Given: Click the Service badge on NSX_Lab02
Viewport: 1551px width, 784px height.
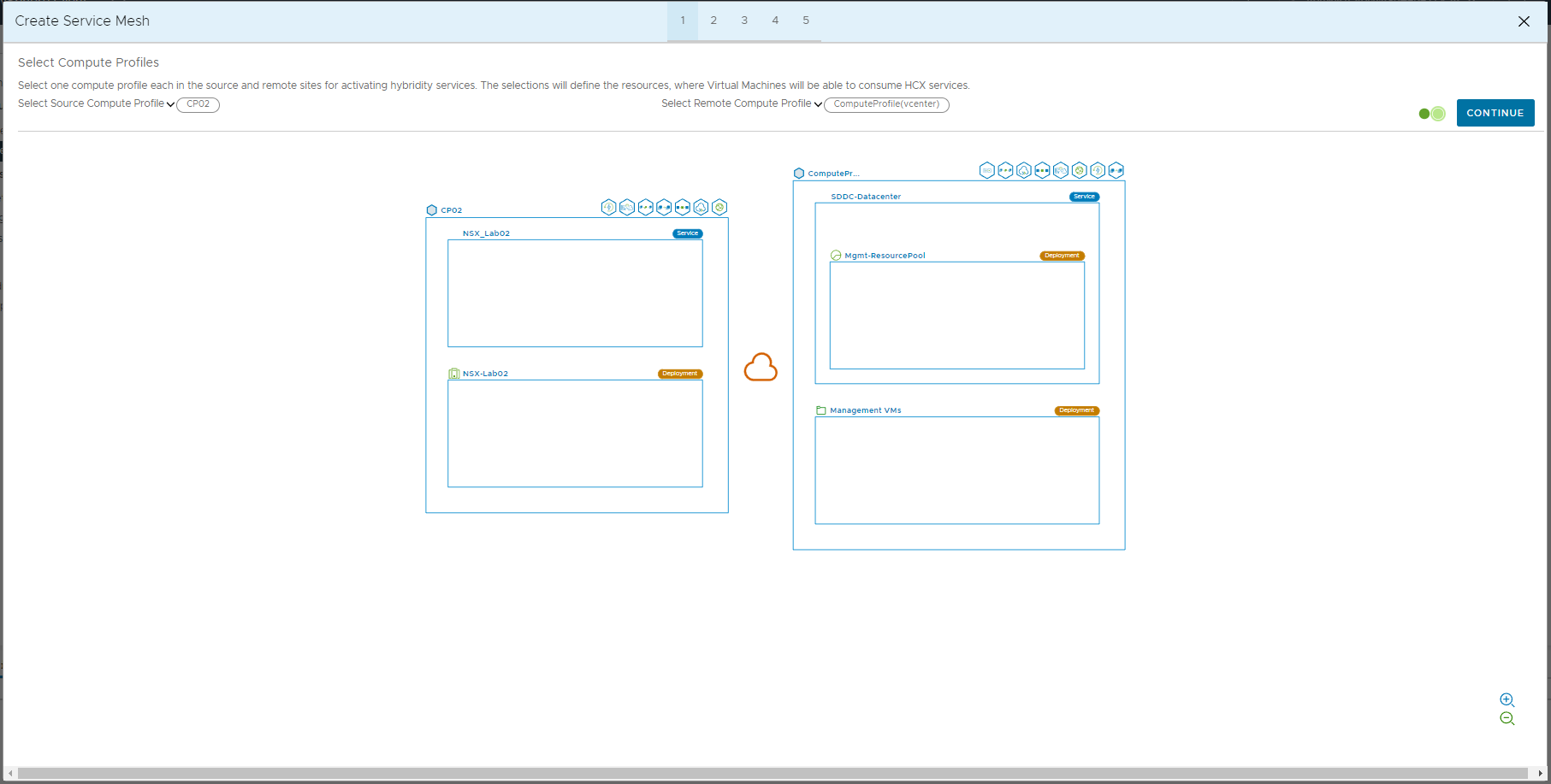Looking at the screenshot, I should pyautogui.click(x=688, y=233).
